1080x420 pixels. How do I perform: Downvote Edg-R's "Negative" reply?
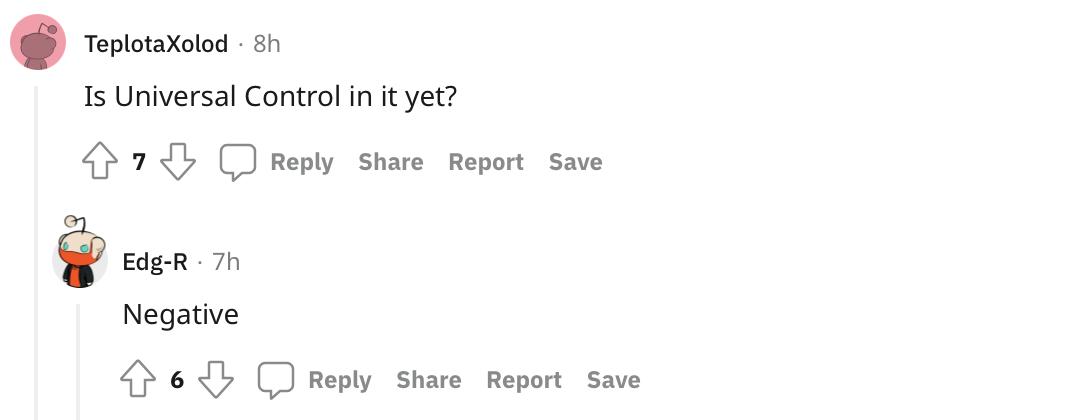pyautogui.click(x=215, y=380)
